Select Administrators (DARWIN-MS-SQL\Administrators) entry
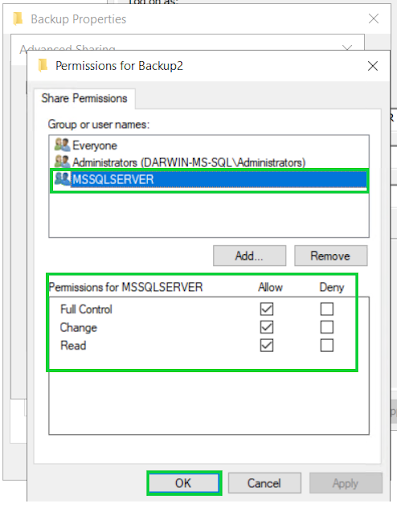397x512 pixels. click(x=209, y=162)
